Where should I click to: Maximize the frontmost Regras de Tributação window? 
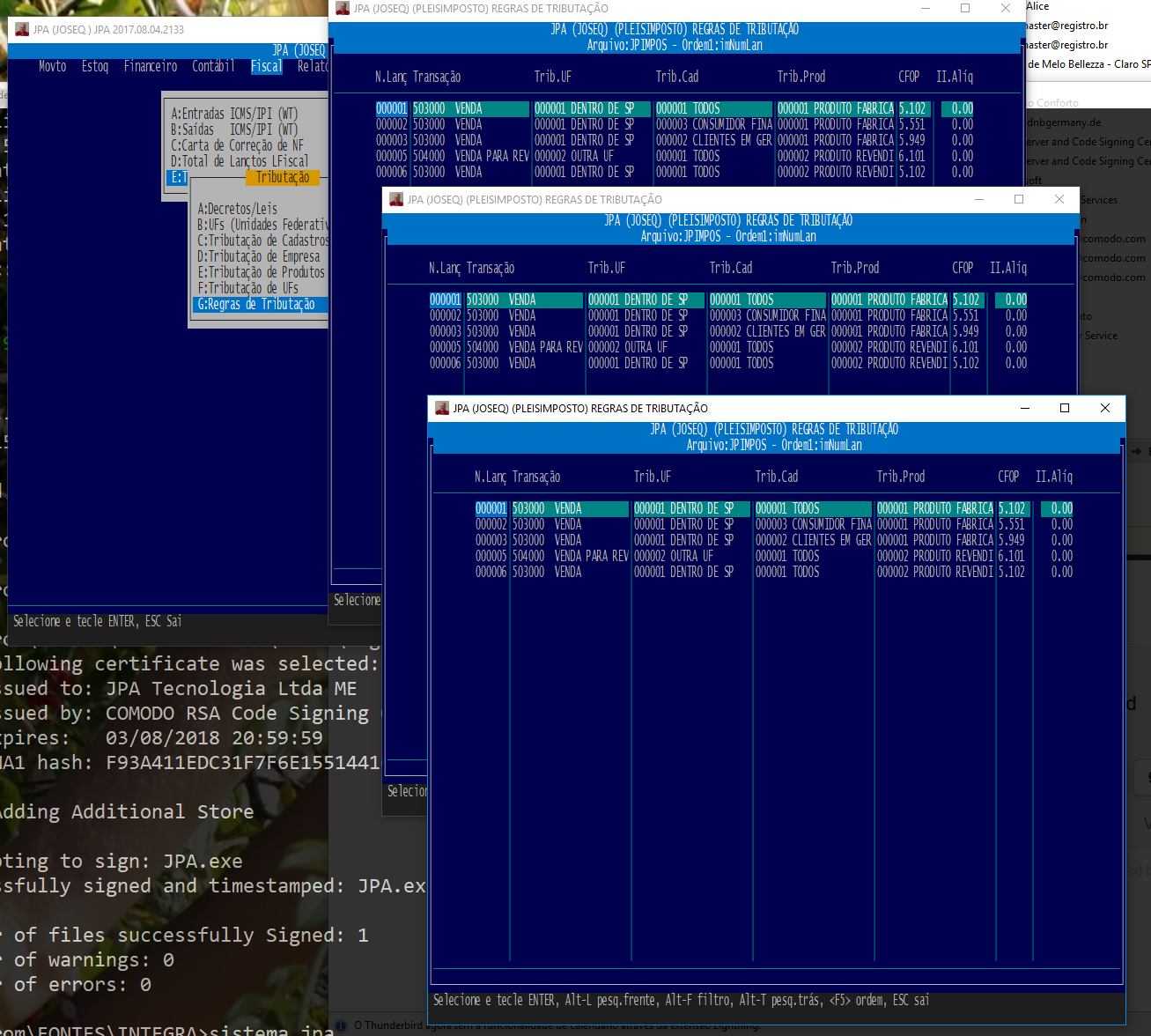[x=1065, y=408]
